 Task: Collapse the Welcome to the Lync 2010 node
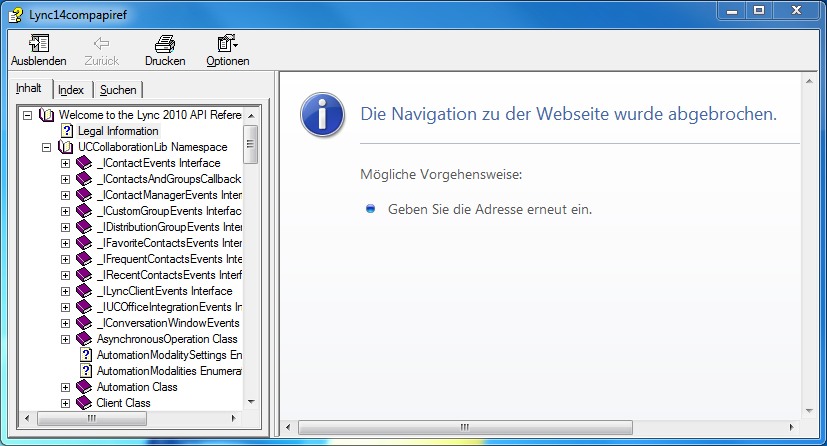coord(27,115)
